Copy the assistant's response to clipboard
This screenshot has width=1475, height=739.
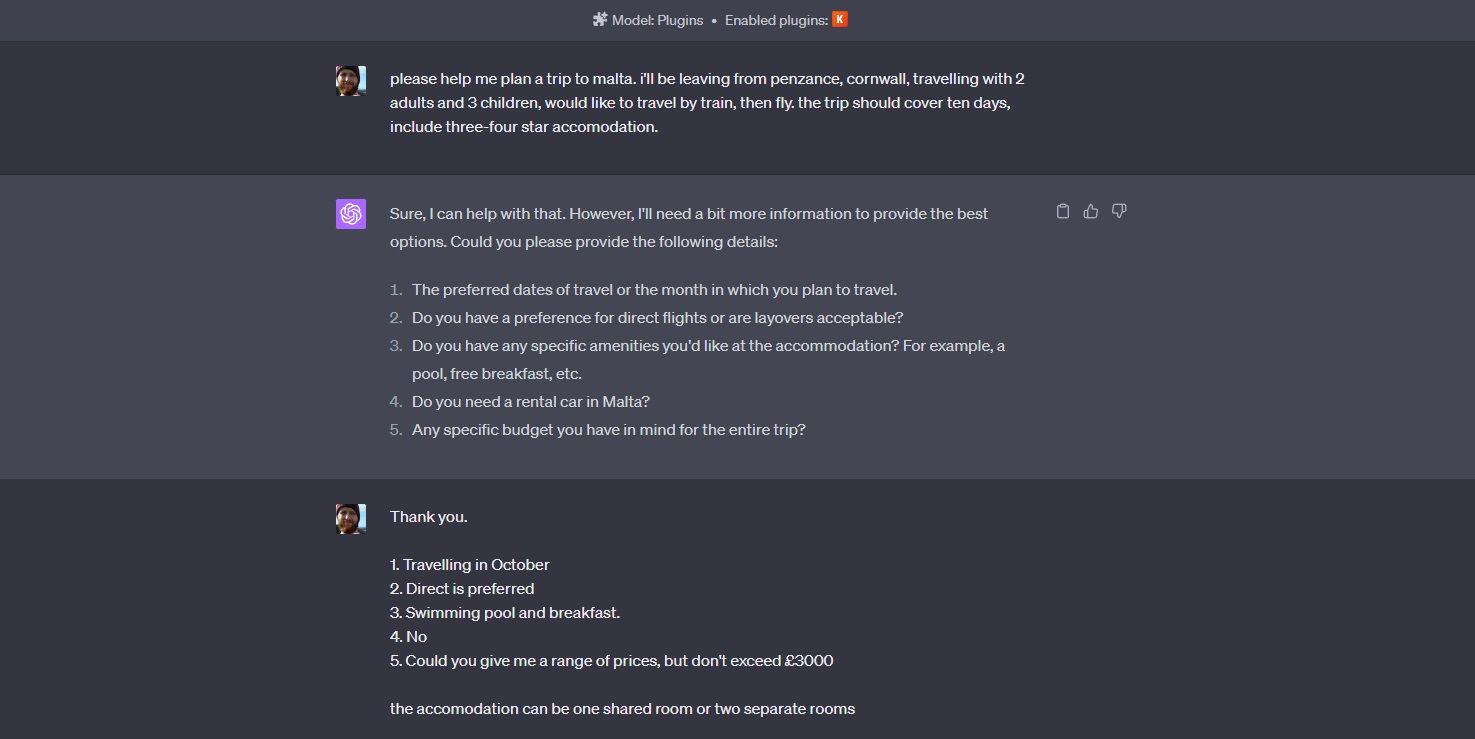point(1063,211)
